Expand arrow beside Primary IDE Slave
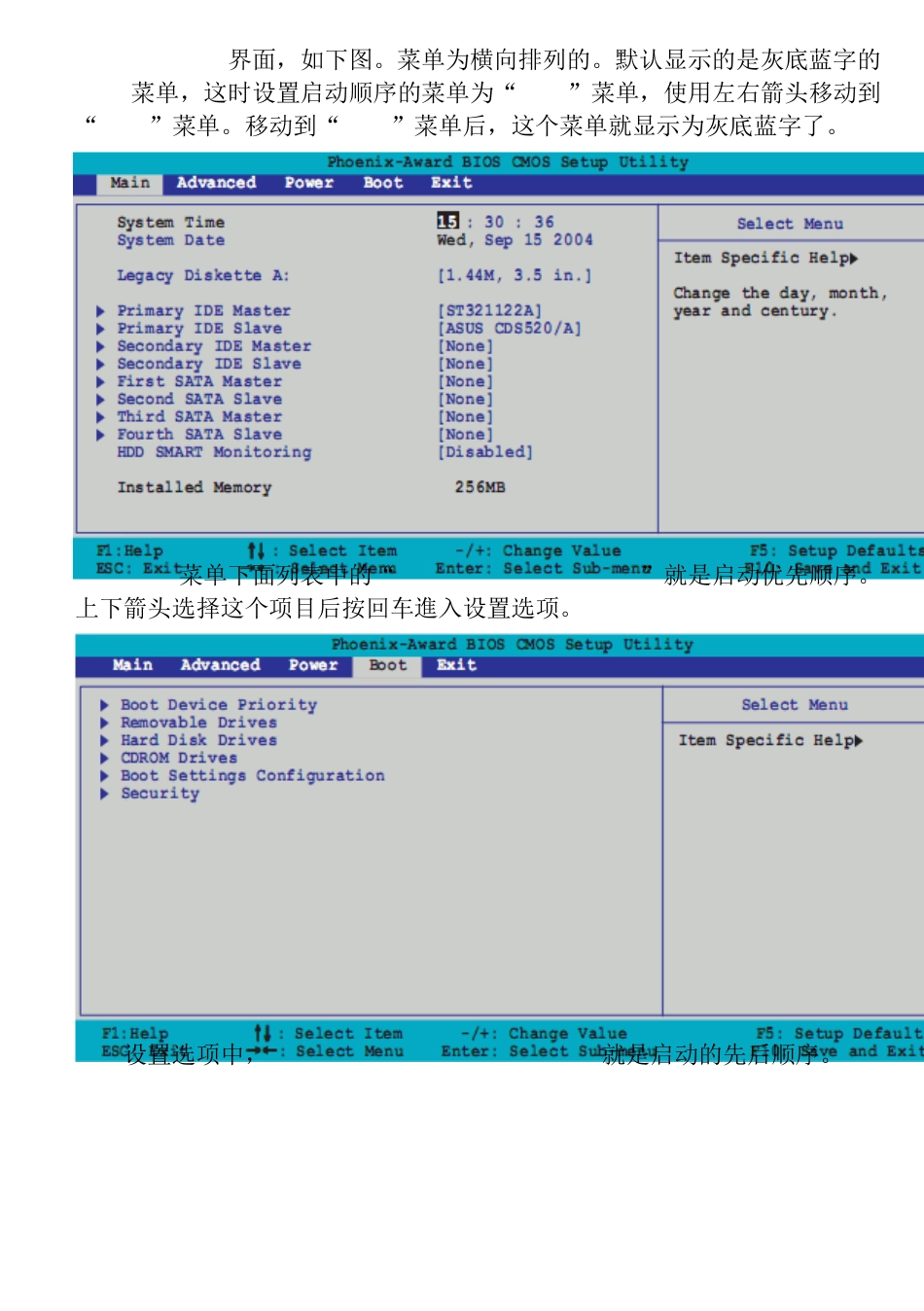 point(100,329)
